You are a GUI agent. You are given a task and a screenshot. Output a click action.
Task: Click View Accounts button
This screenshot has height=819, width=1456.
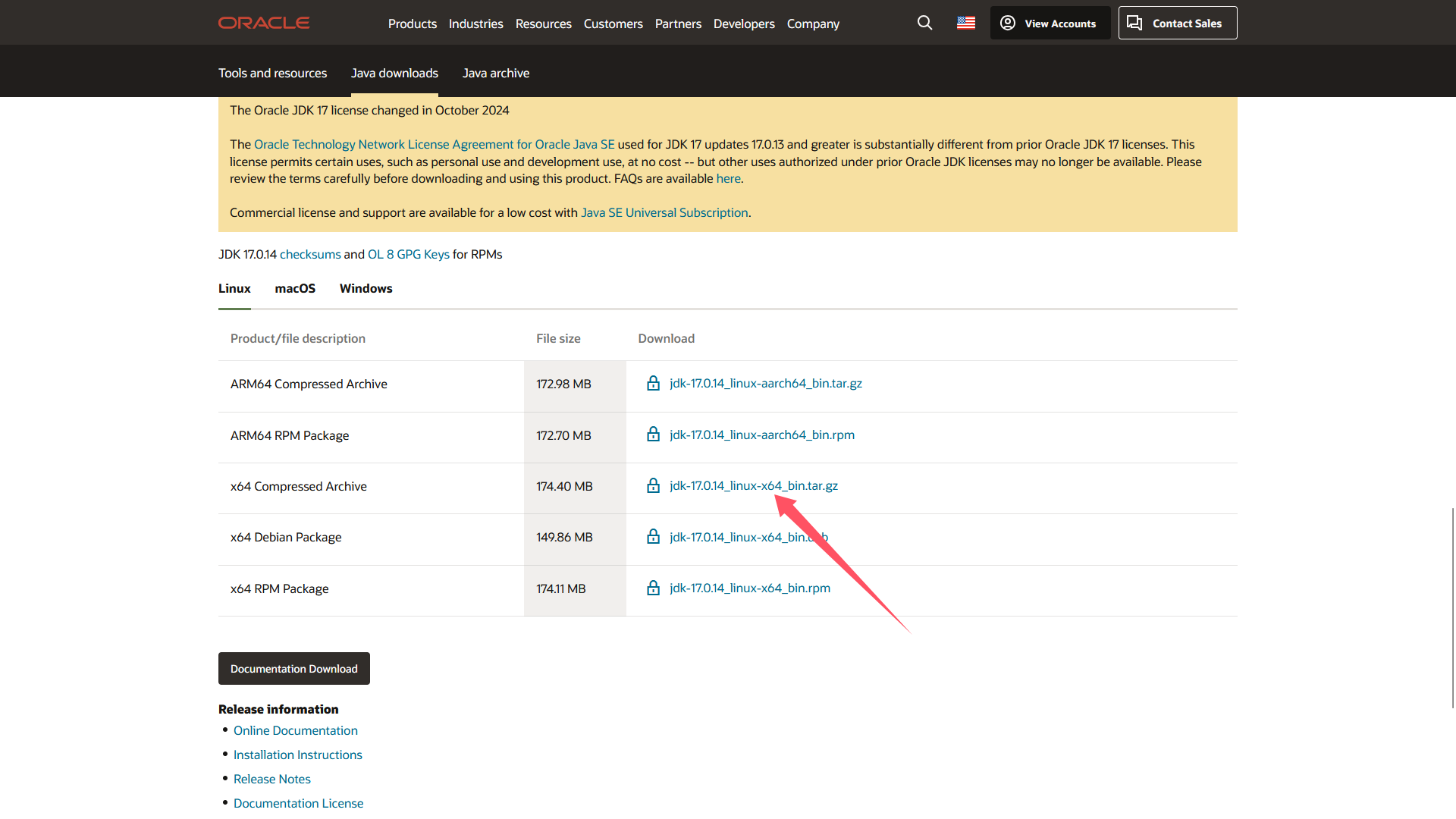tap(1050, 23)
